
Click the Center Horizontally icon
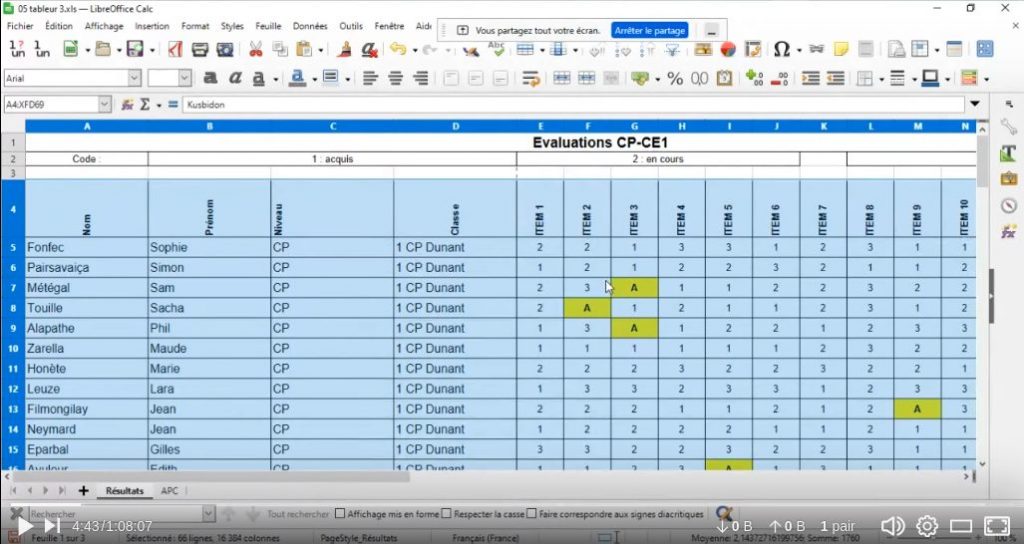tap(396, 78)
